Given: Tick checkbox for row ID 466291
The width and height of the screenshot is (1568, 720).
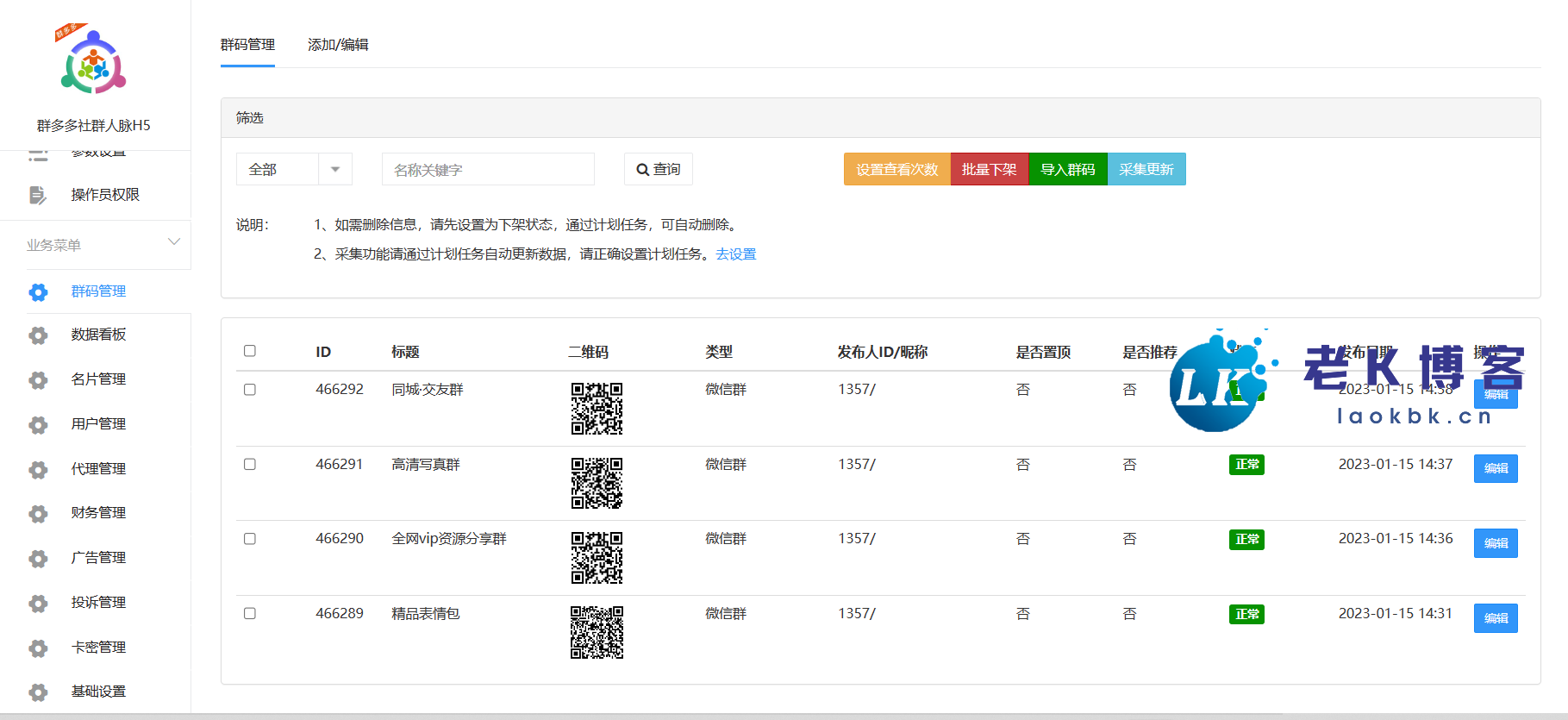Looking at the screenshot, I should coord(250,464).
